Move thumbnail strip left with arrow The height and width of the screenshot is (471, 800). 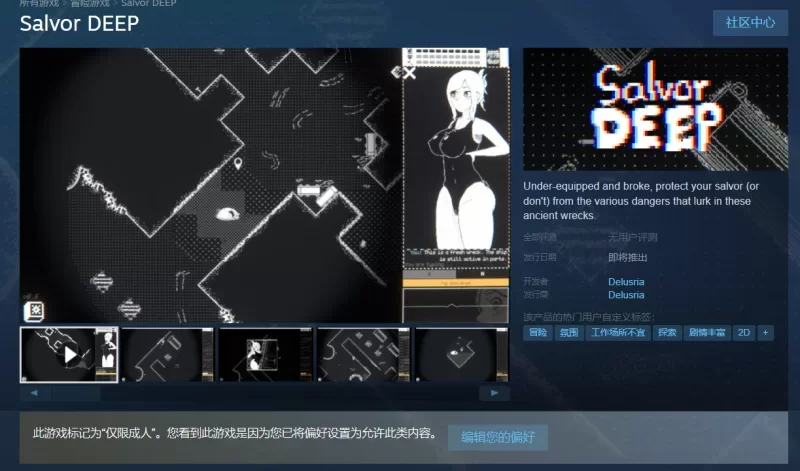[x=34, y=393]
